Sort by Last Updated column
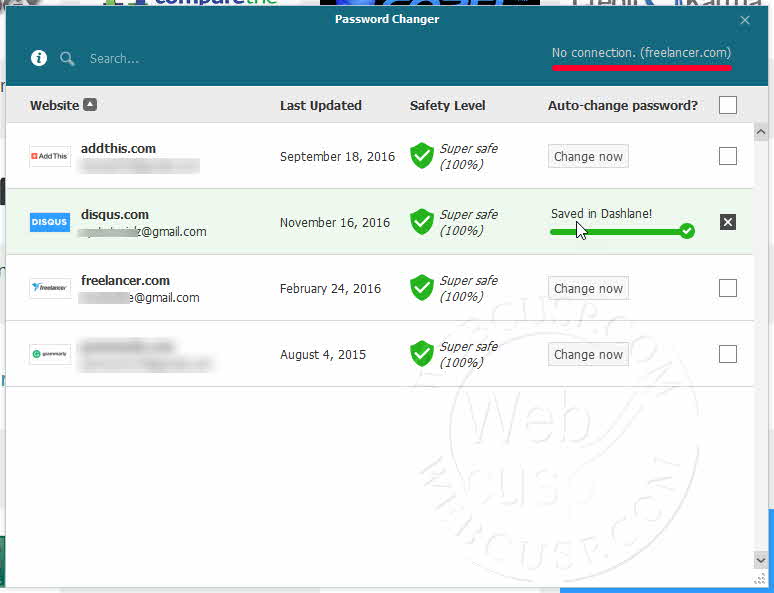 (x=320, y=105)
